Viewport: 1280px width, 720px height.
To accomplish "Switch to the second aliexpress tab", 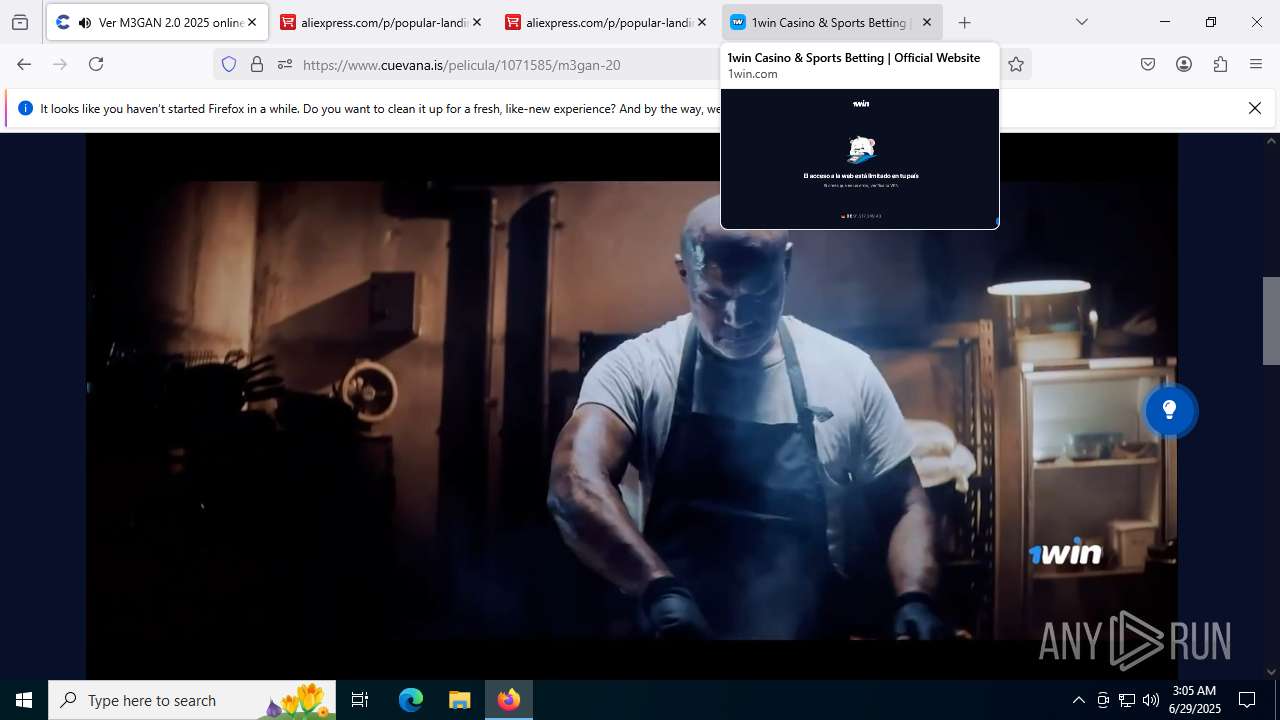I will 606,22.
